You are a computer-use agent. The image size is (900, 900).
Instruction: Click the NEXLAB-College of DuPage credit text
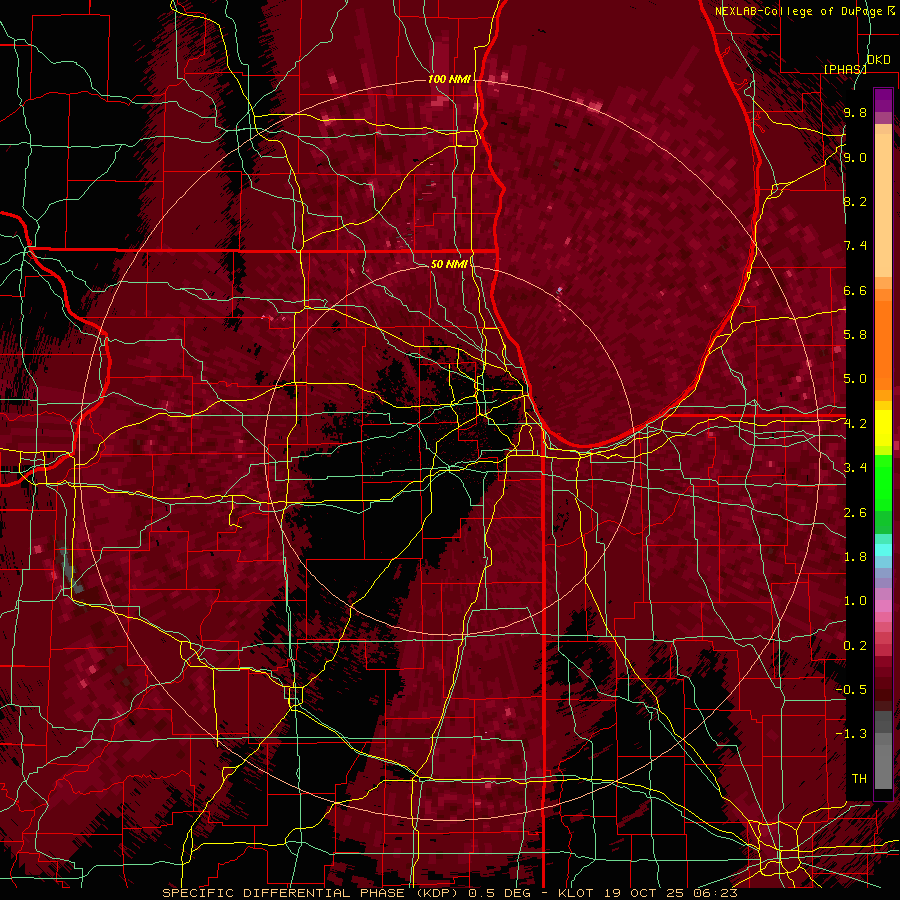[x=798, y=11]
